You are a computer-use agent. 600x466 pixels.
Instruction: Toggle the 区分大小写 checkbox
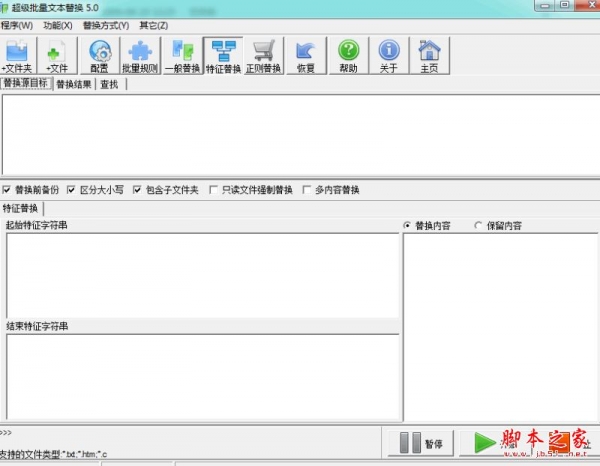click(x=71, y=190)
